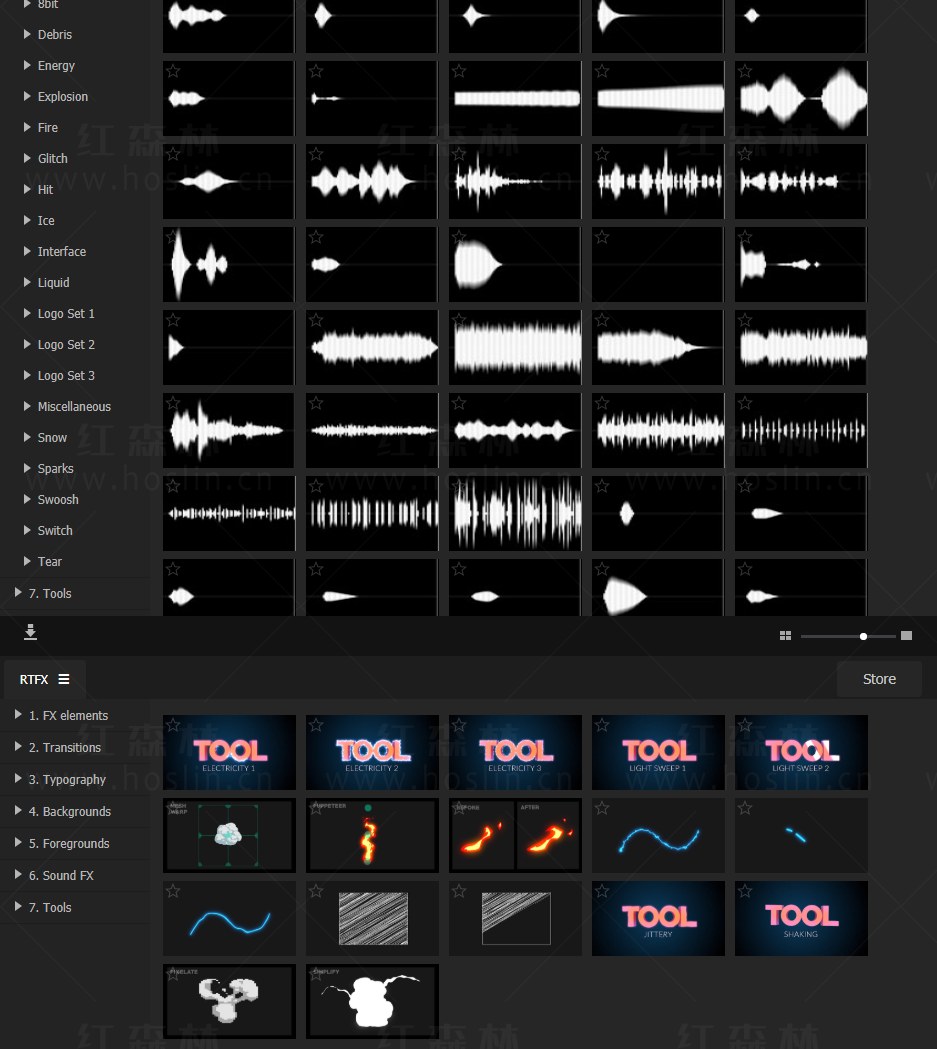Expand the Swoosh folder arrow
The height and width of the screenshot is (1049, 937).
[27, 499]
